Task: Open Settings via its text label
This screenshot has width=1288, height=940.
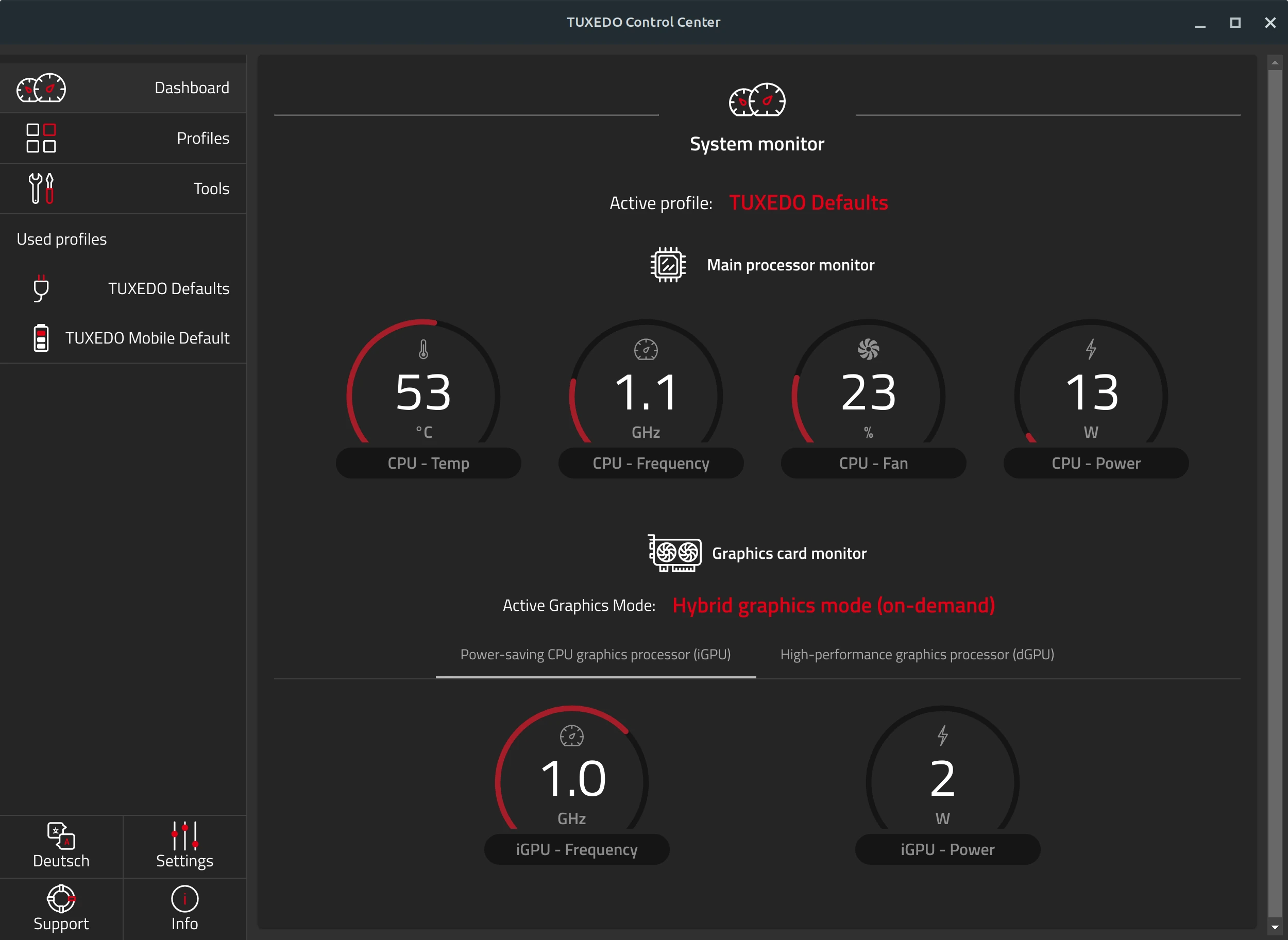Action: coord(184,862)
